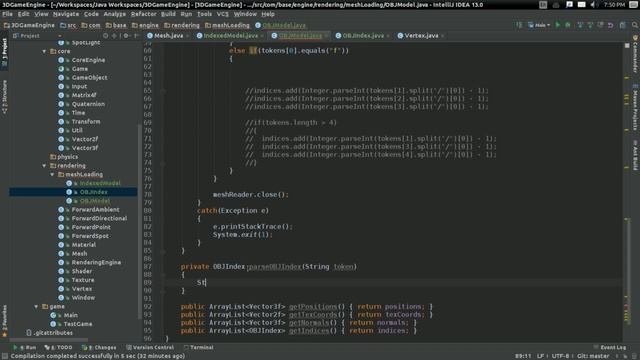Open the Main run configuration dropdown

pos(539,25)
